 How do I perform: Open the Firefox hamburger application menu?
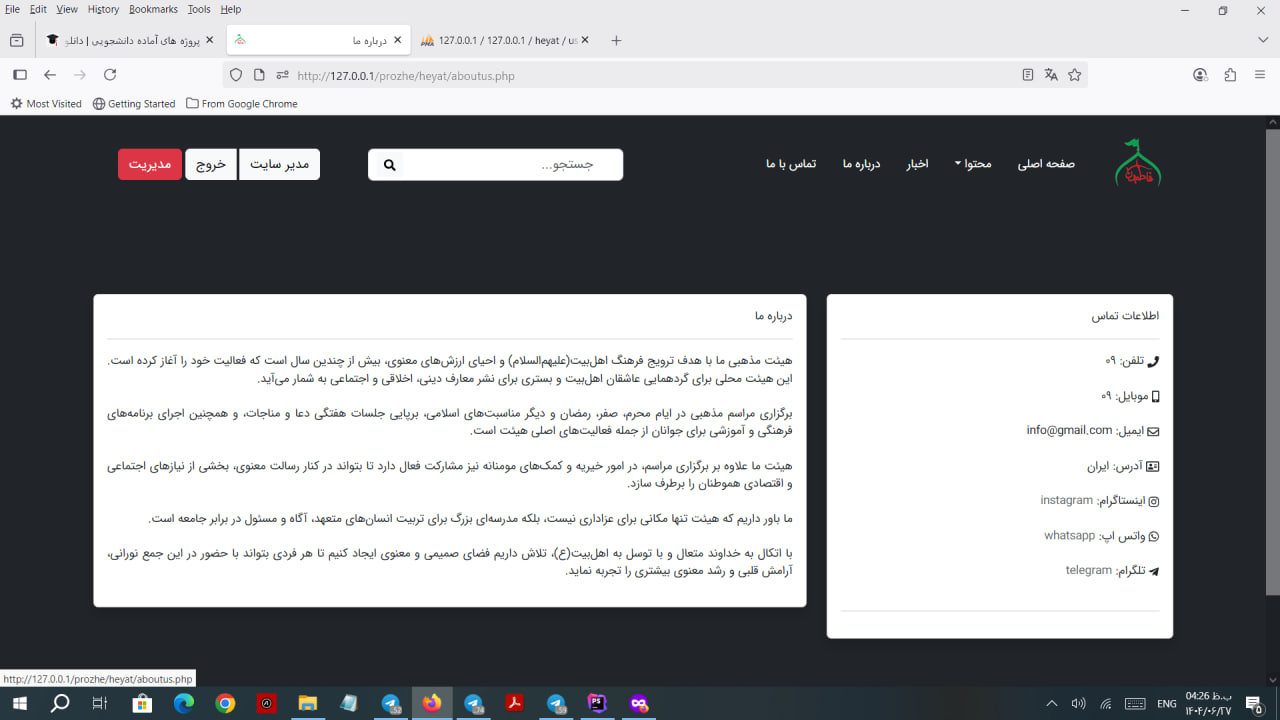coord(1260,75)
